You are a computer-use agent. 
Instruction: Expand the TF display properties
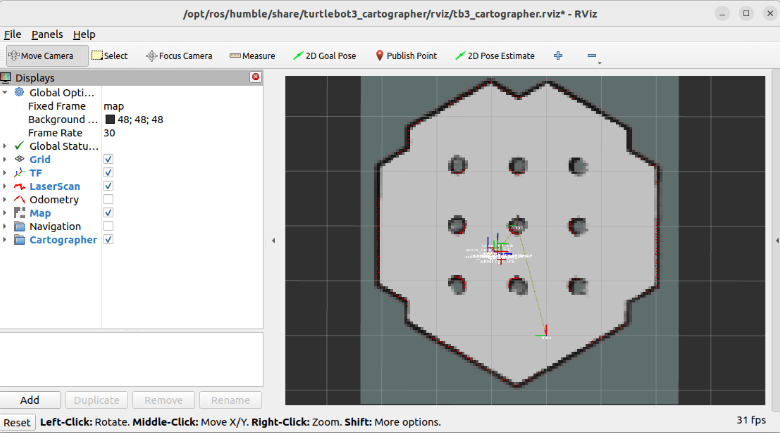coord(5,173)
